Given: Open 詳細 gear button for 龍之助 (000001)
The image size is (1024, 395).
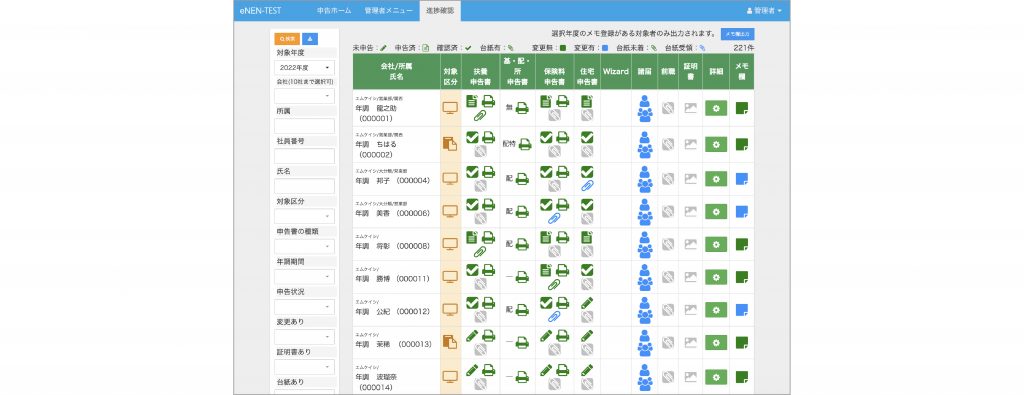Looking at the screenshot, I should point(716,108).
